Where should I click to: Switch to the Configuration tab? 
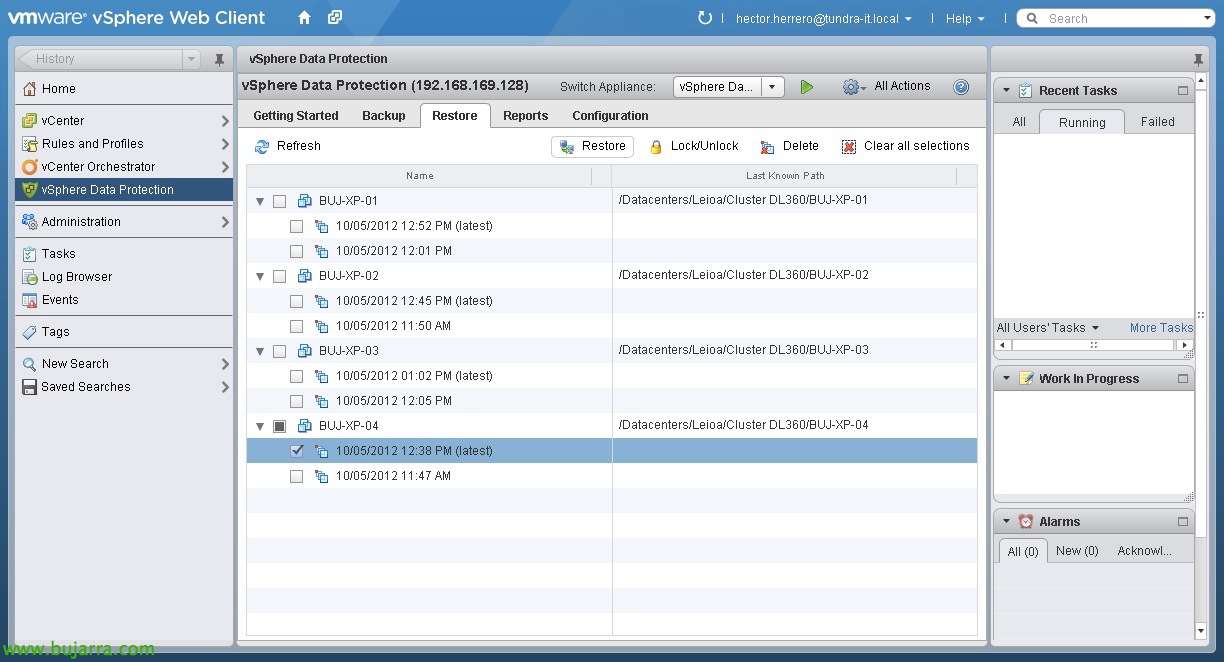click(610, 116)
